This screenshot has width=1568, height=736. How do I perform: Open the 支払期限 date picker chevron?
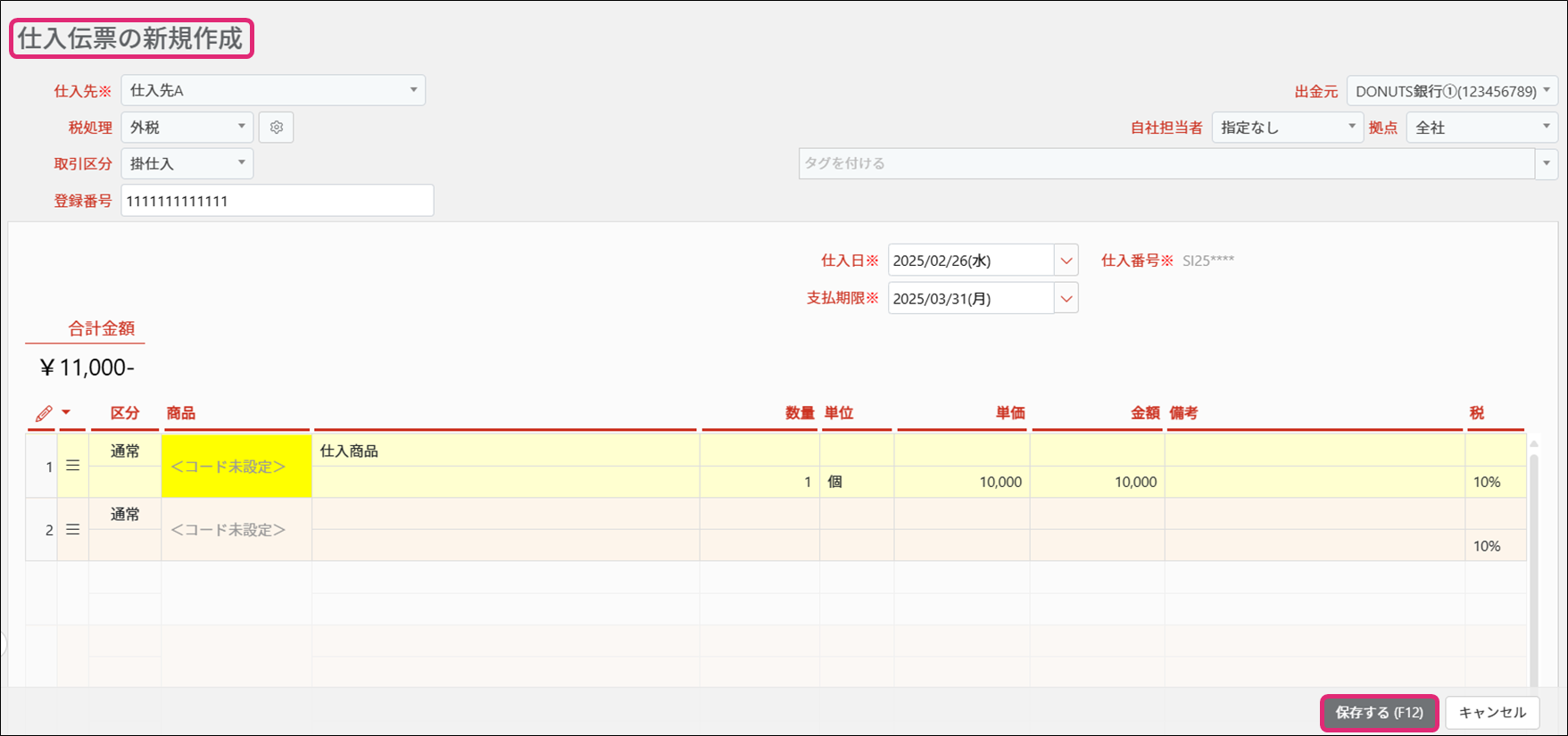1066,299
